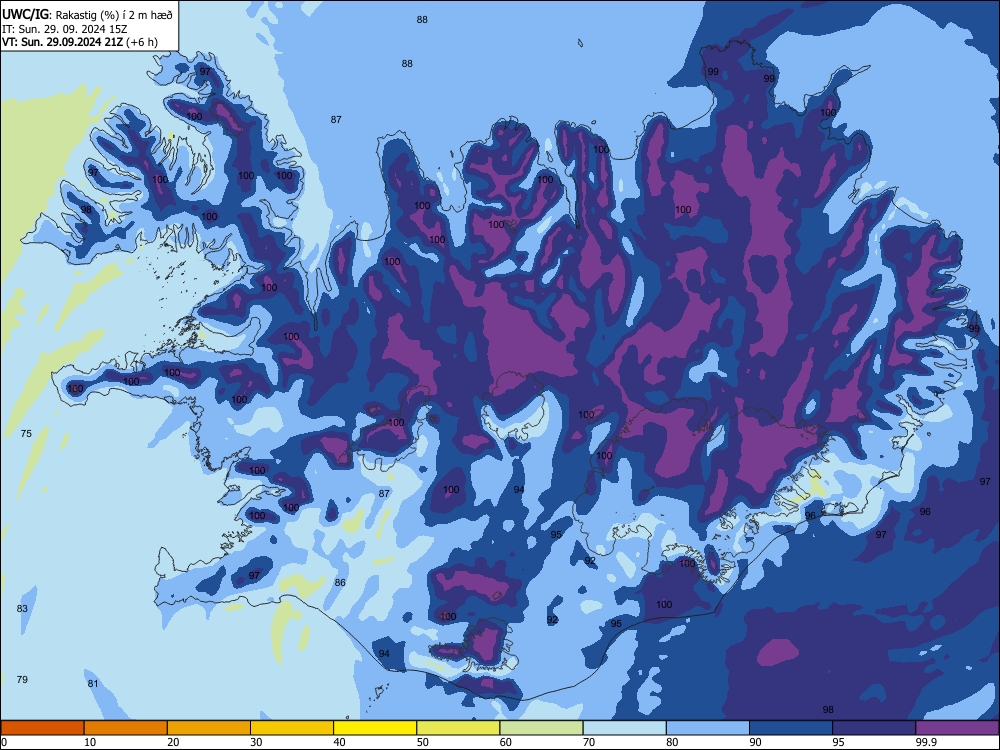Screen dimensions: 1000x750
Task: Click the 20–30 amber legend swatch
Action: pyautogui.click(x=209, y=728)
